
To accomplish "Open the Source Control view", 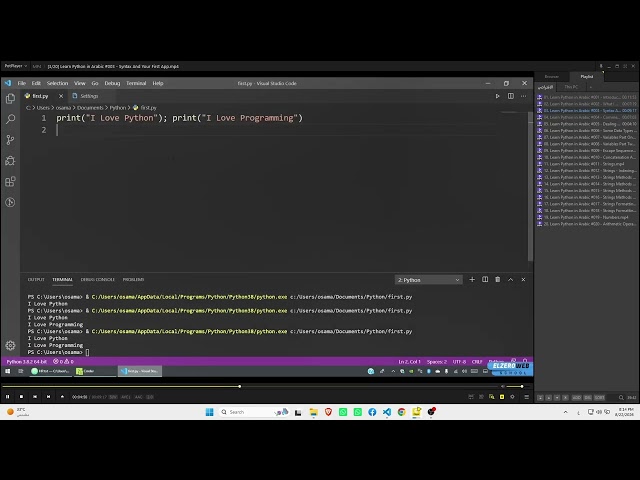I will (x=10, y=140).
